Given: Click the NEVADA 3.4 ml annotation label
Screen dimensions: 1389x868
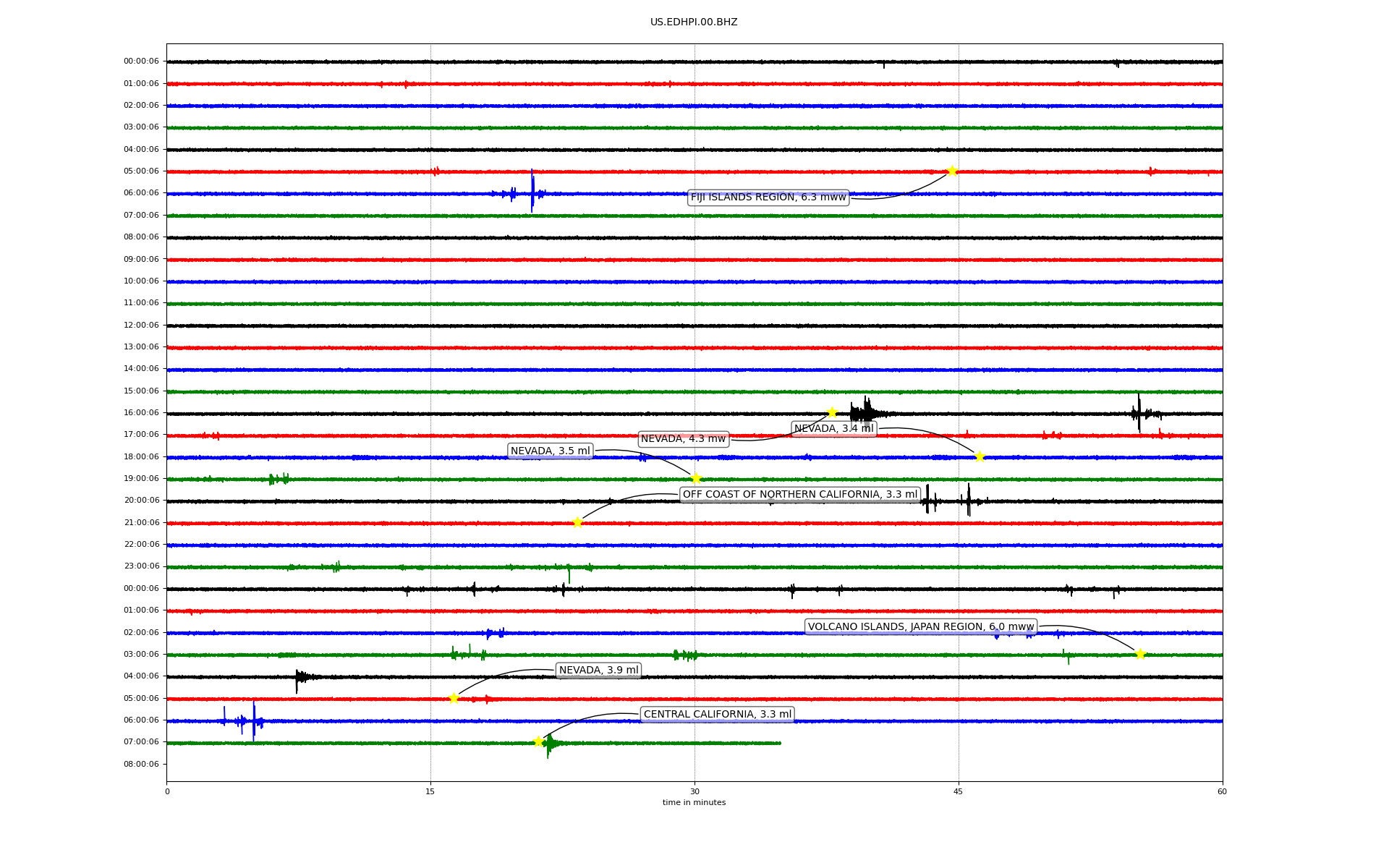Looking at the screenshot, I should point(833,429).
